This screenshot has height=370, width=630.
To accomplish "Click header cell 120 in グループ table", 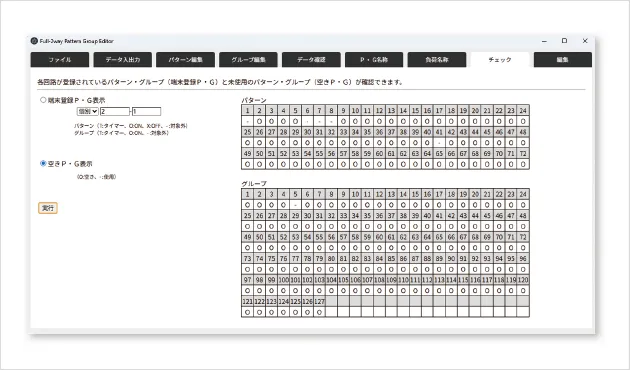I will [523, 280].
